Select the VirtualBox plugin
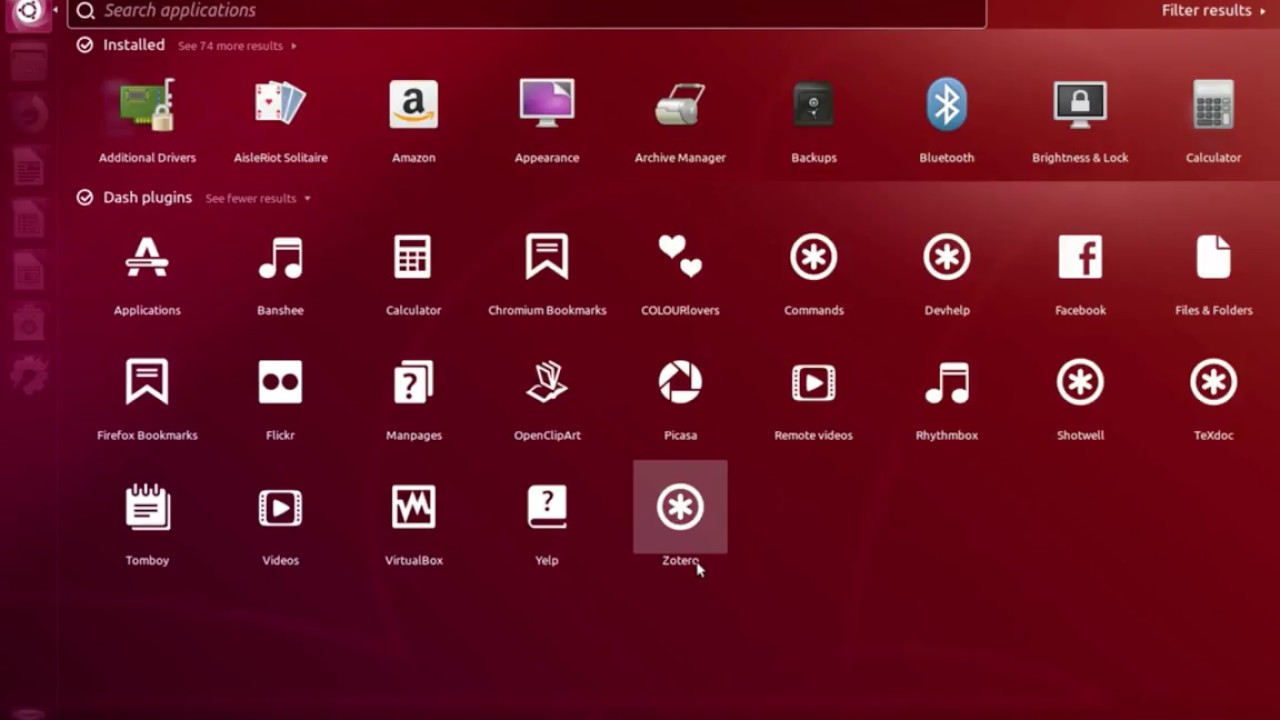 pos(413,507)
